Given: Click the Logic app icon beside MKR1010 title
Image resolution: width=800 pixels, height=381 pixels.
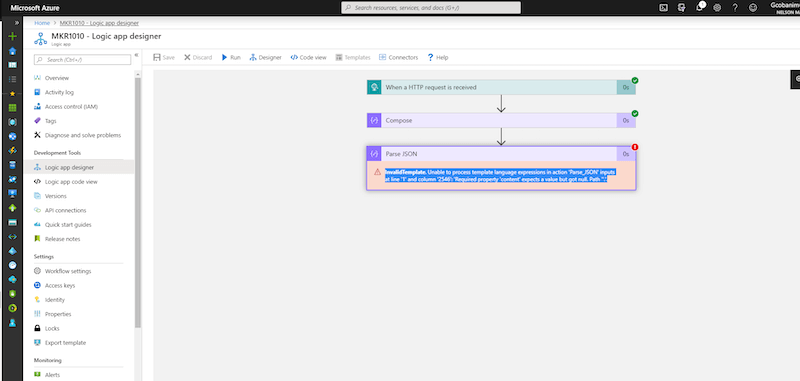Looking at the screenshot, I should [x=41, y=39].
